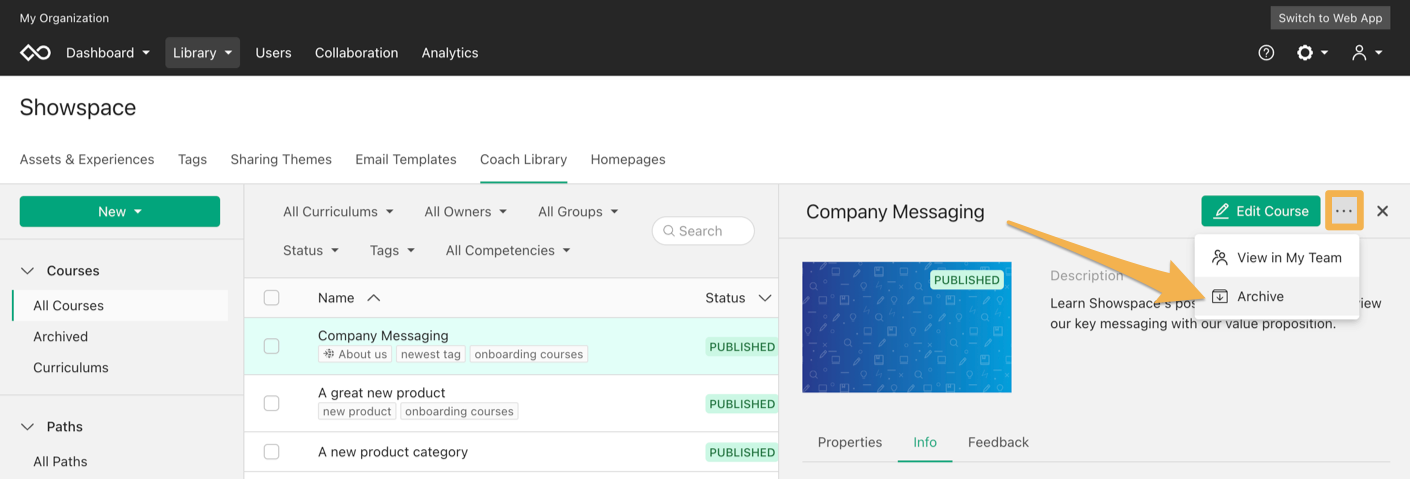Open All Groups filter
This screenshot has height=479, width=1410.
point(578,212)
